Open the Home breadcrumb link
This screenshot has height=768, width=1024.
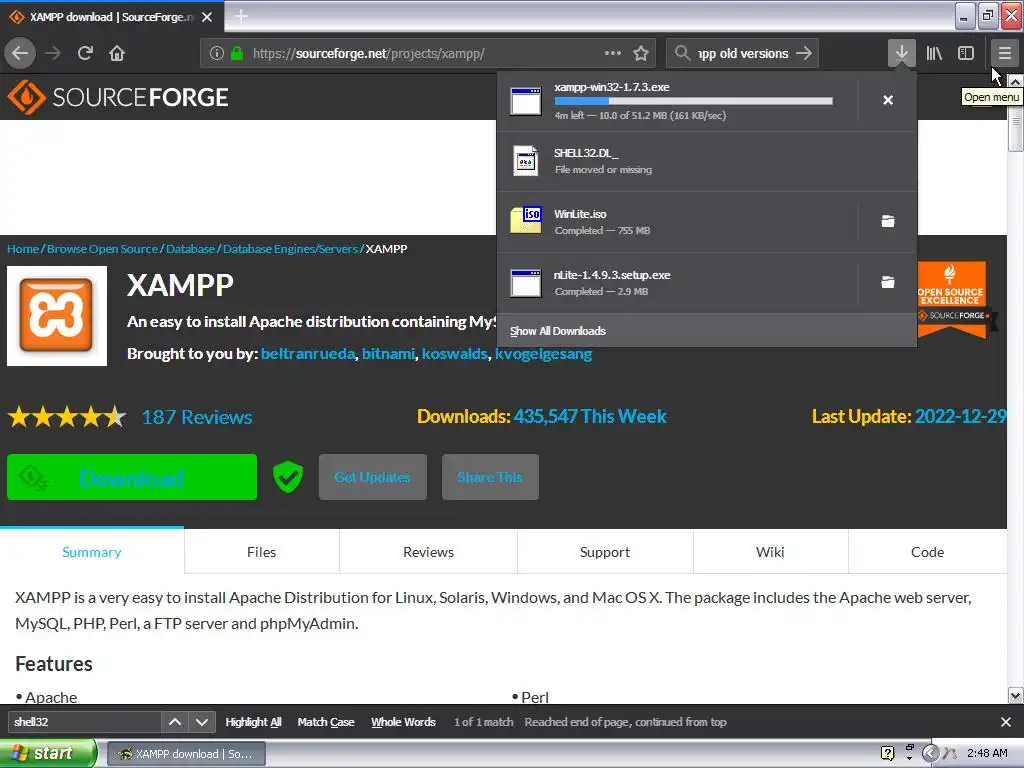click(23, 249)
